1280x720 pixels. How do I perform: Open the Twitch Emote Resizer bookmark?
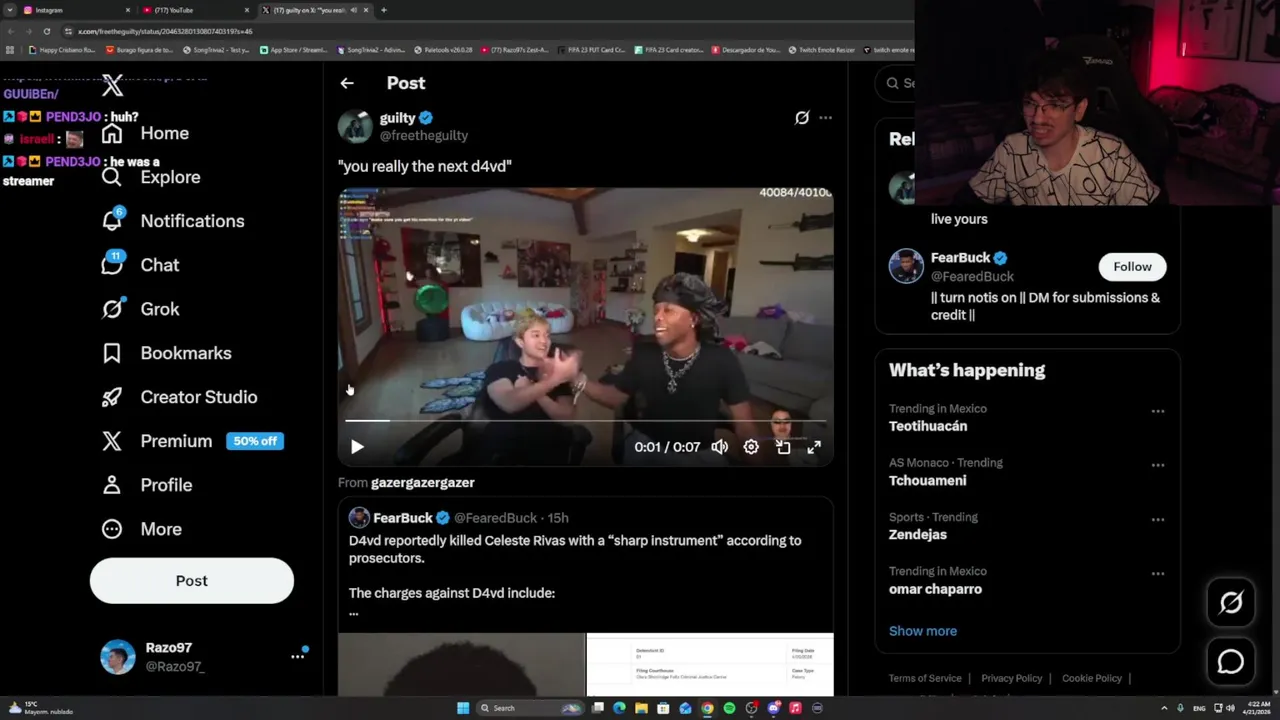821,50
